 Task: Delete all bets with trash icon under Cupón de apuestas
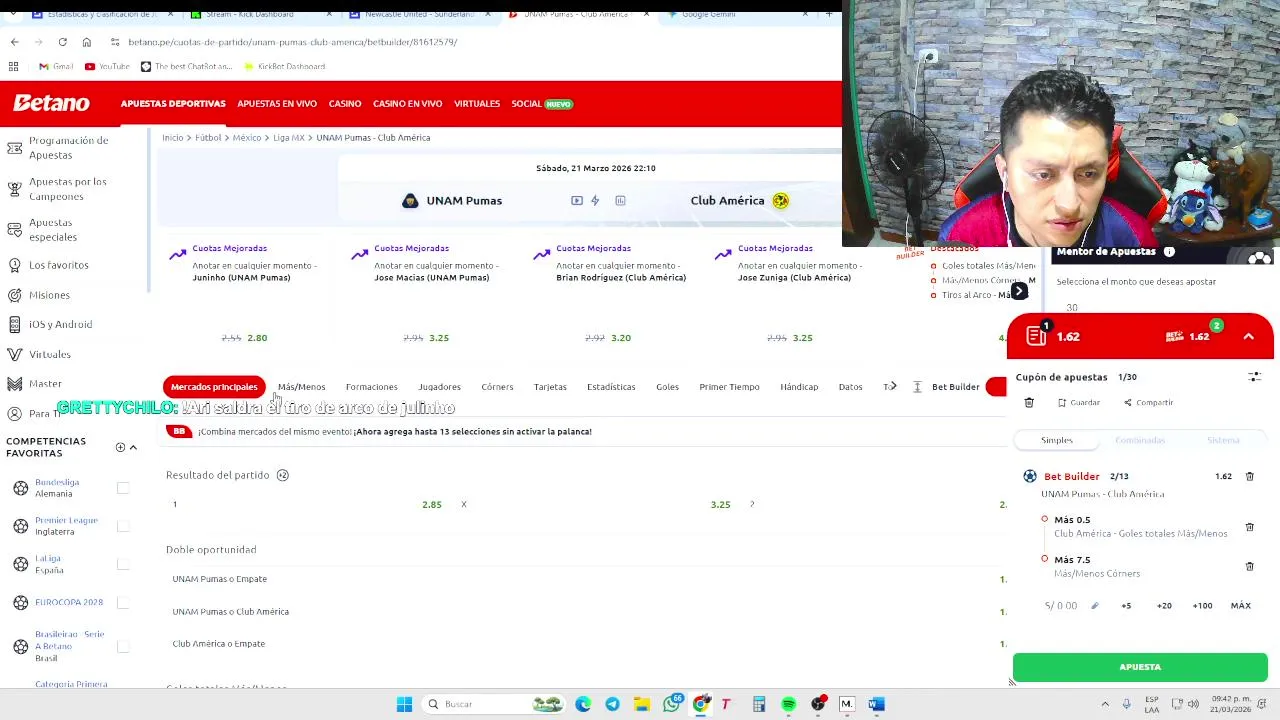click(x=1029, y=402)
